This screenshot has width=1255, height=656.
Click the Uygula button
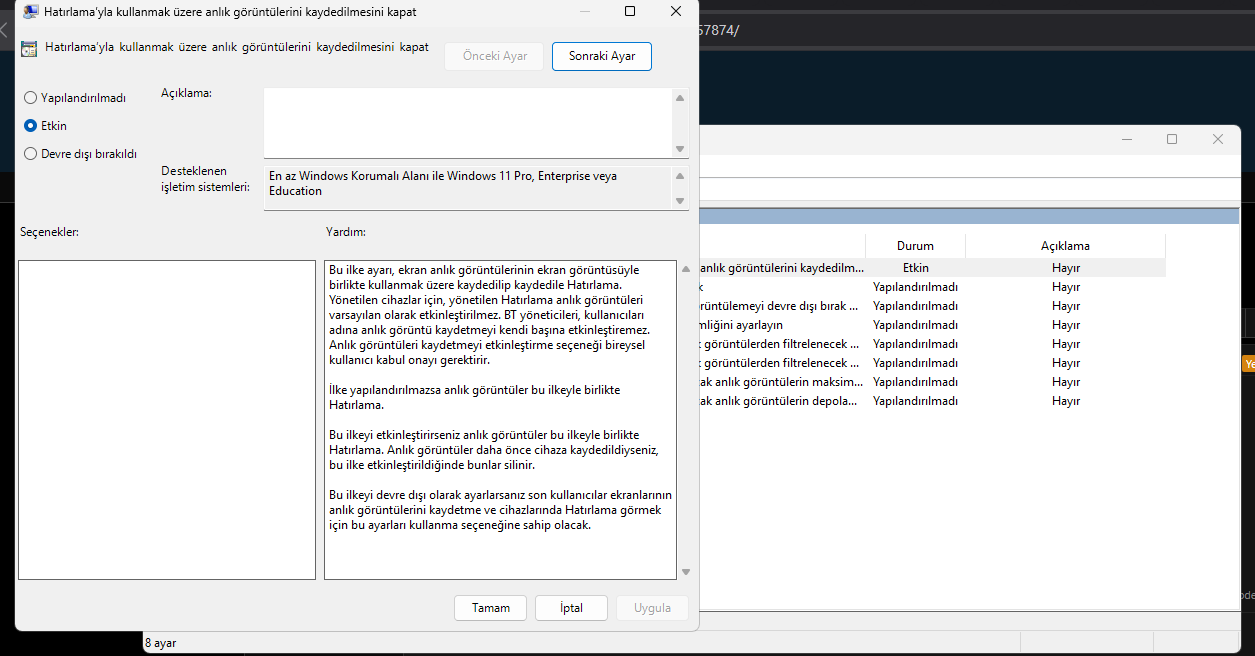pyautogui.click(x=652, y=608)
